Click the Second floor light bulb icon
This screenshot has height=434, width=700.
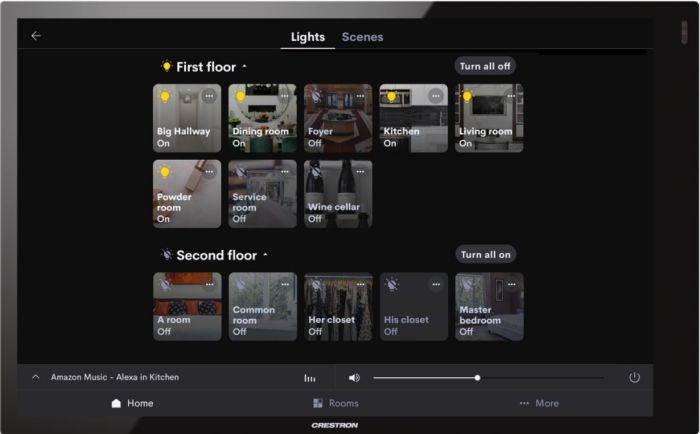point(167,255)
